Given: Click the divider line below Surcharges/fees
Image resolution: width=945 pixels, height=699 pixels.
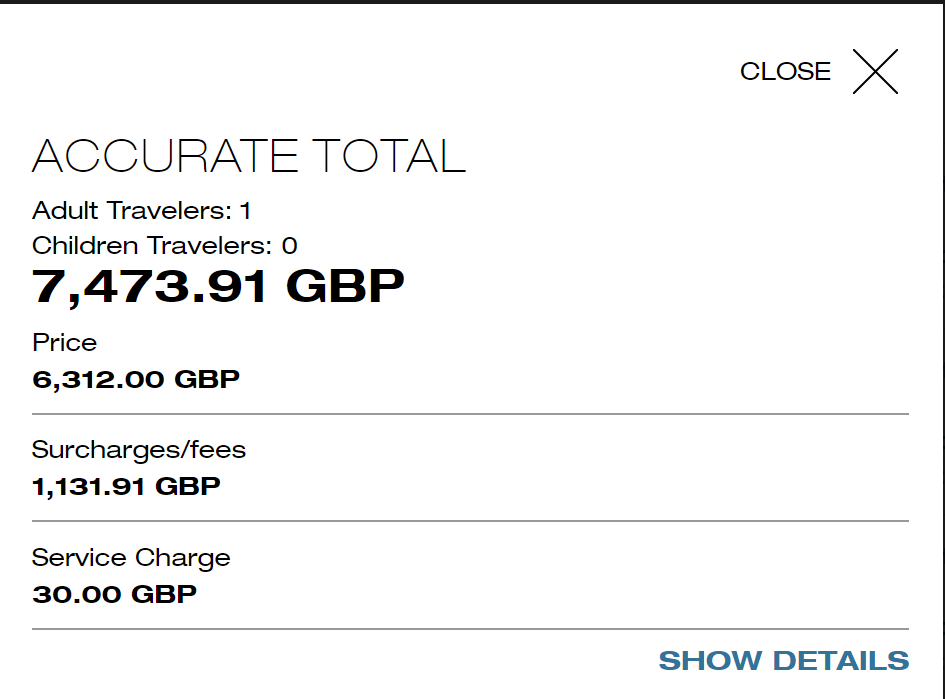Looking at the screenshot, I should pos(470,521).
